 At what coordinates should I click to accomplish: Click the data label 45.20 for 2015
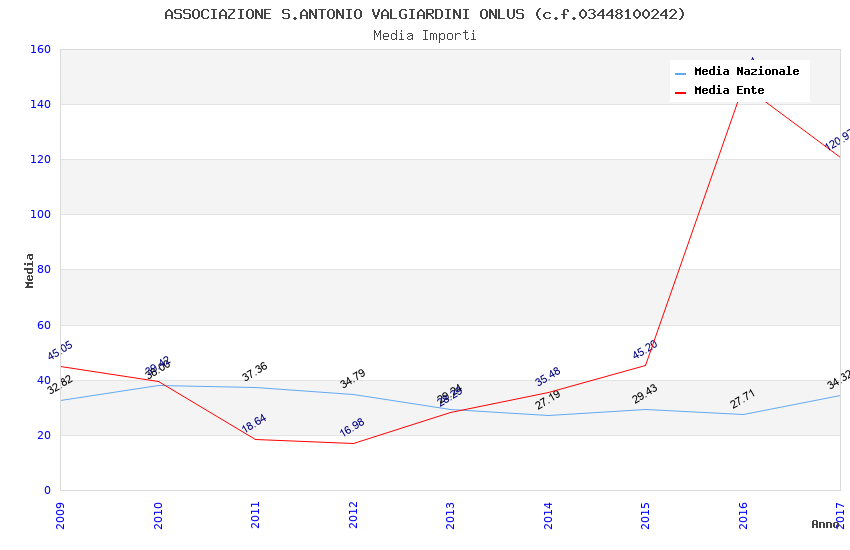click(x=645, y=349)
